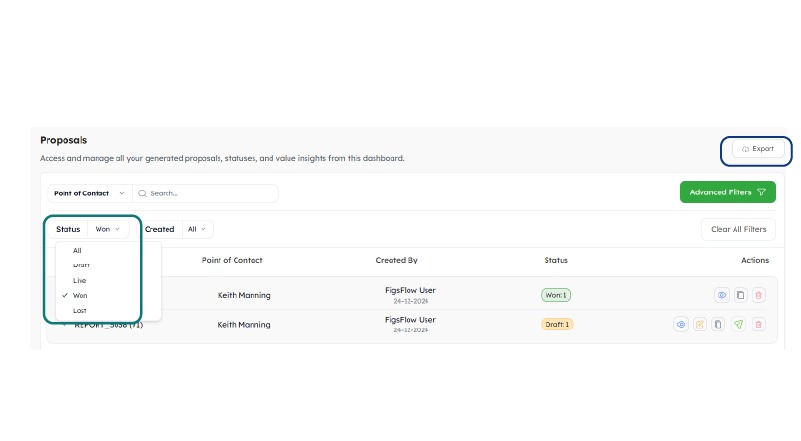Click Keith Manning in the Draft row
Screen dimensions: 801x441
click(x=244, y=324)
